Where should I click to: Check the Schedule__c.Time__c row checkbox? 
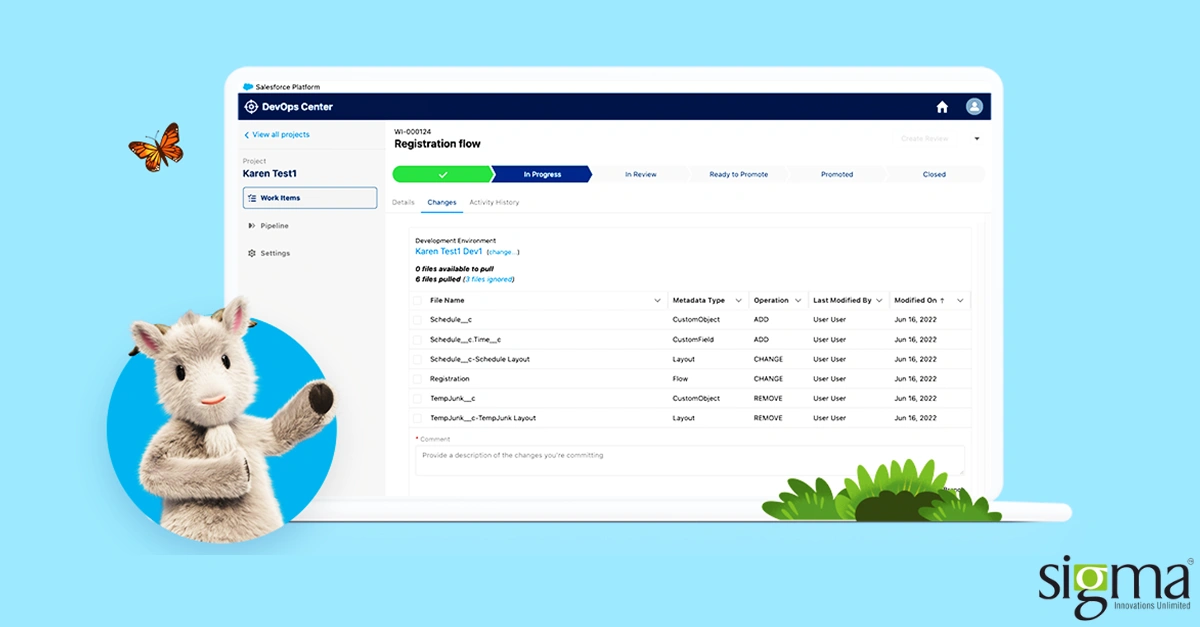tap(417, 340)
